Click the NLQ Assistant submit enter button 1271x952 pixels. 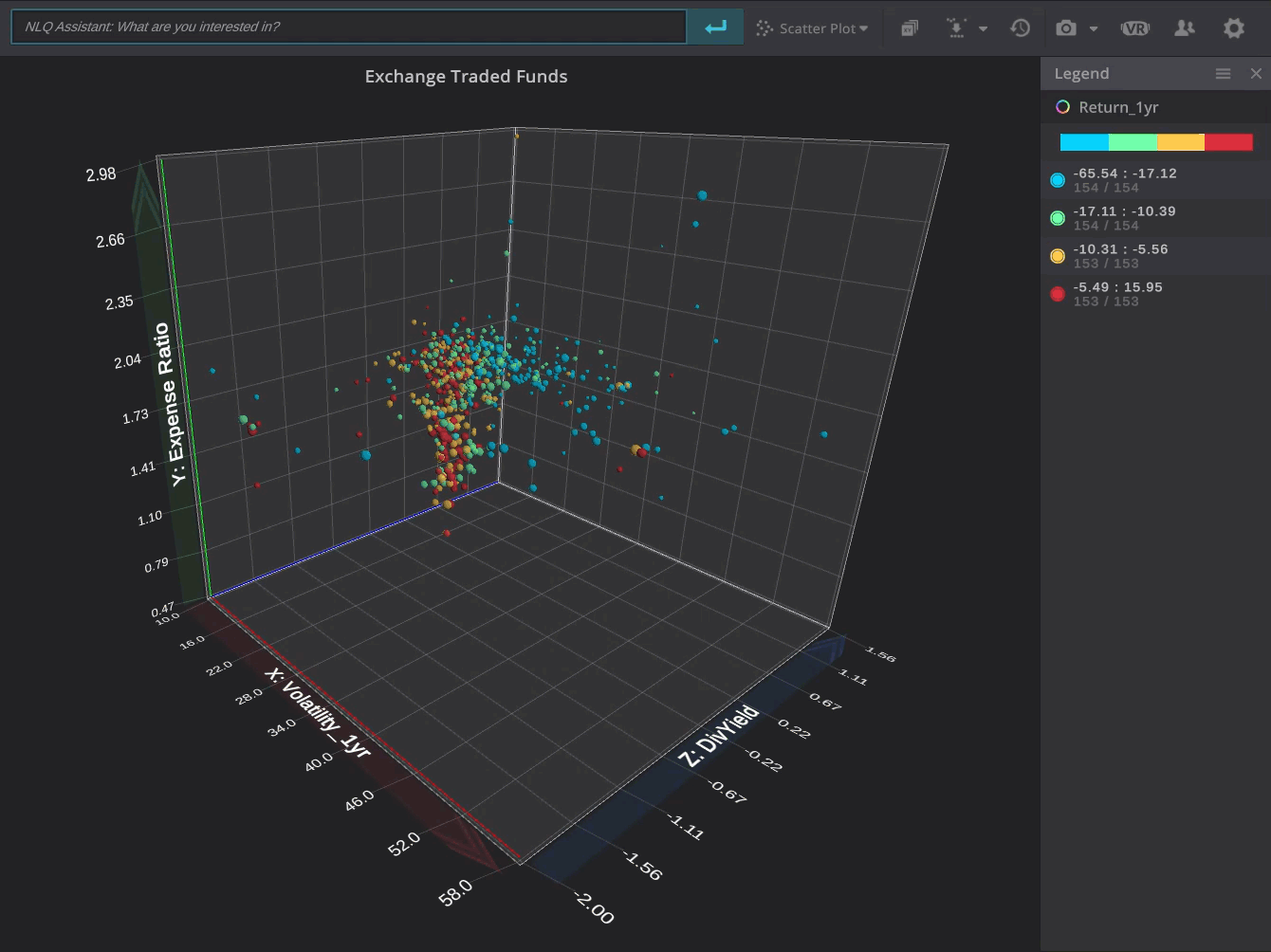coord(715,27)
